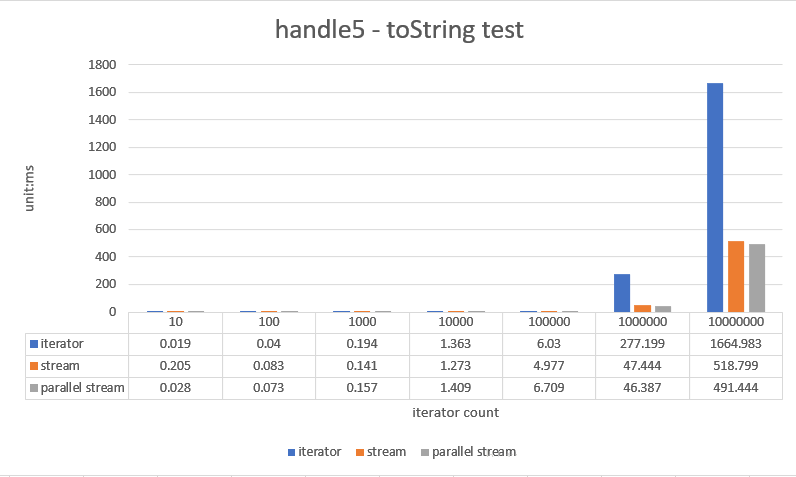
Task: Click the parallel stream row label in table
Action: click(x=82, y=388)
